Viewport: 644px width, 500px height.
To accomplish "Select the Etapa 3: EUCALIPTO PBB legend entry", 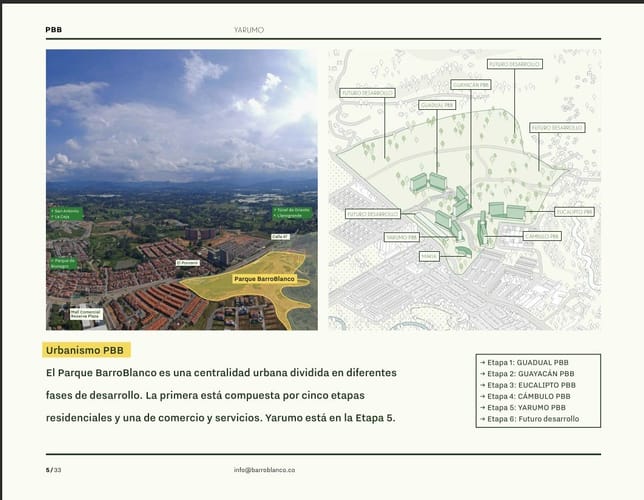I will 528,385.
